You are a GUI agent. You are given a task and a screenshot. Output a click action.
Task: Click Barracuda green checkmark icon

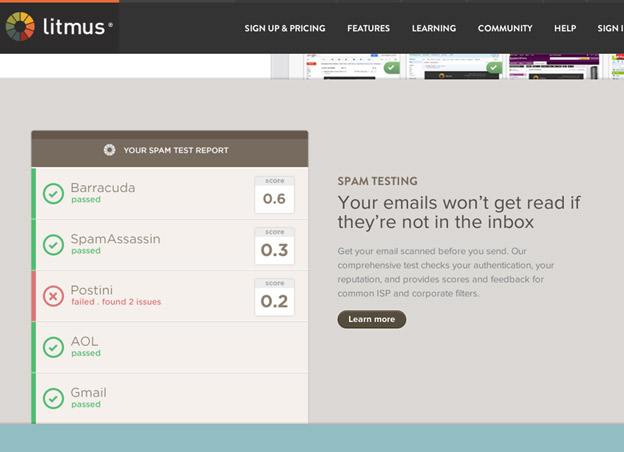(x=53, y=194)
